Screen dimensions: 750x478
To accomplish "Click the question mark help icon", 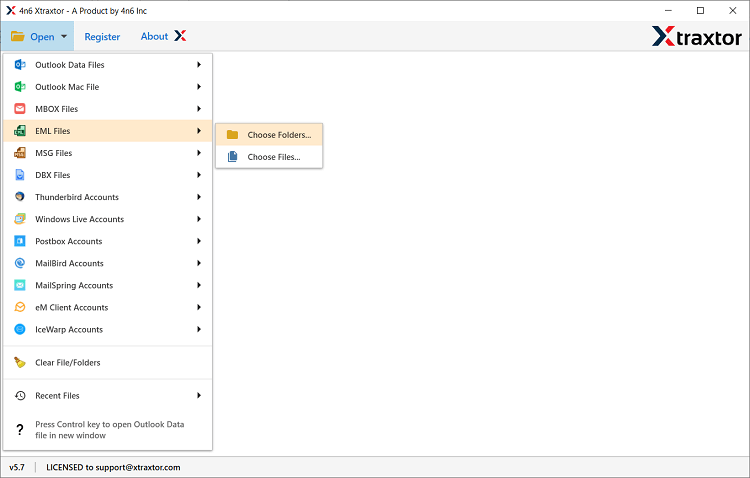I will coord(20,429).
